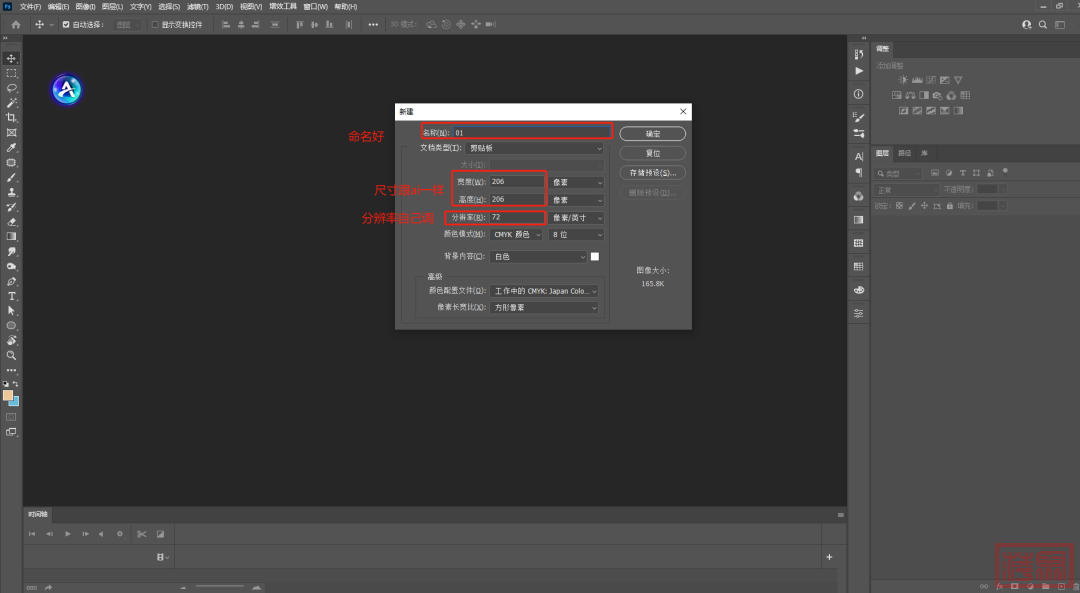Select the Magic Wand tool
The image size is (1080, 593).
[x=11, y=103]
